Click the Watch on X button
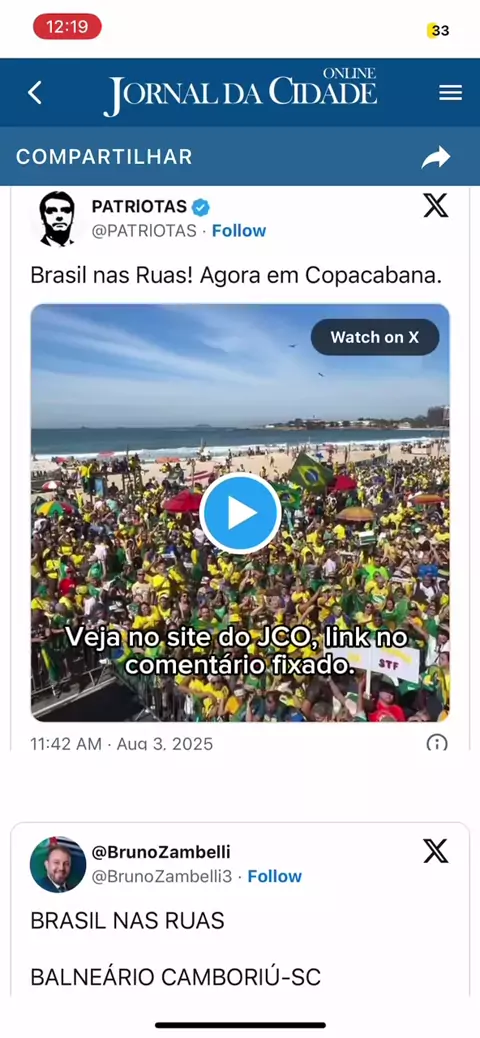 point(375,337)
